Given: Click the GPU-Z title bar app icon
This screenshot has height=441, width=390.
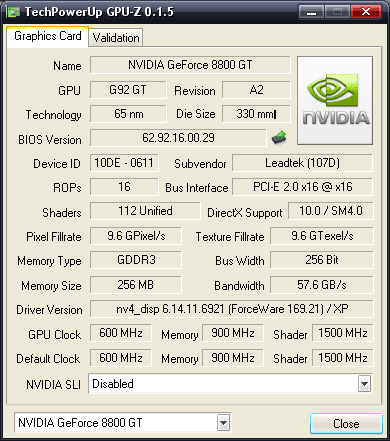Looking at the screenshot, I should [x=14, y=12].
